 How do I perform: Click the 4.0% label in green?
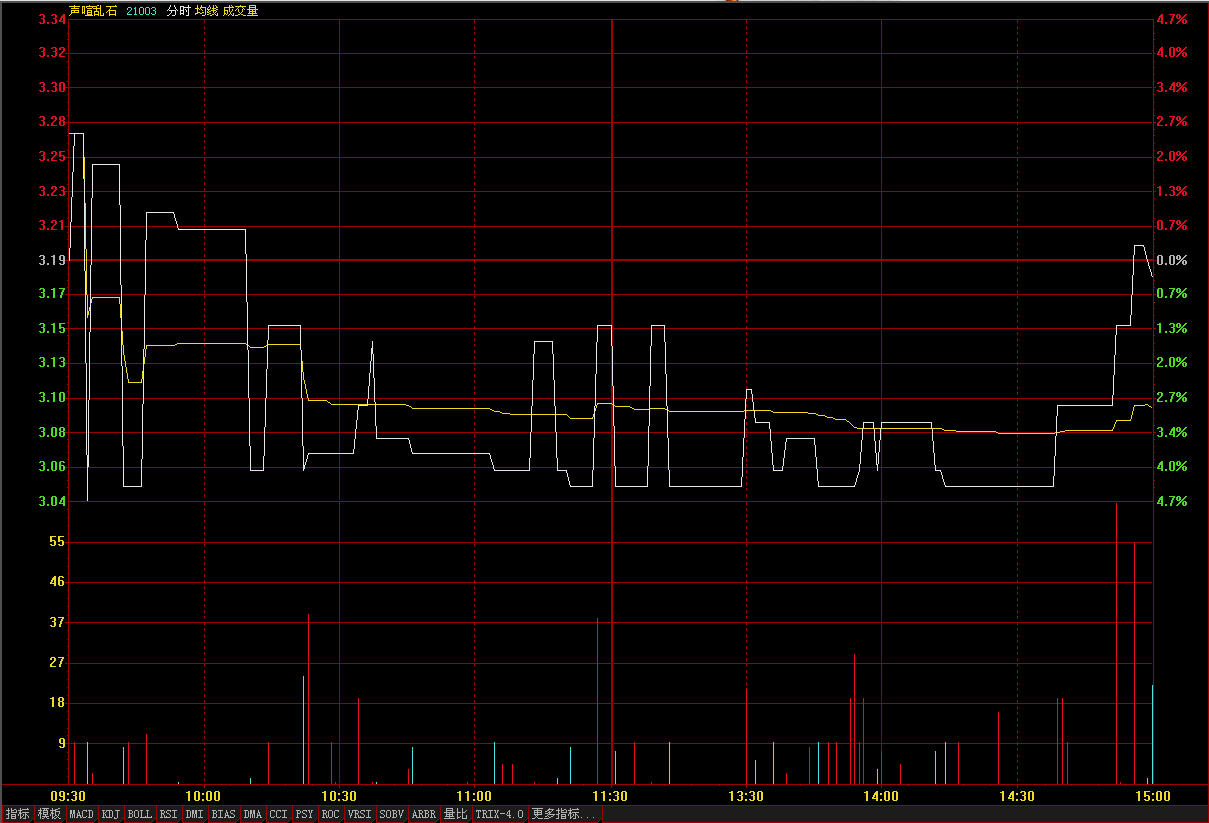[x=1171, y=466]
